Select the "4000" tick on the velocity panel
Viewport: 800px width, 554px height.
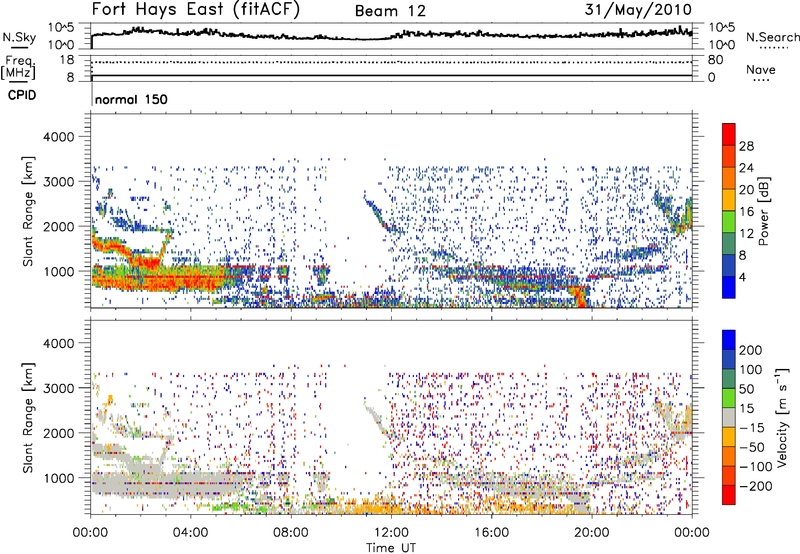[59, 343]
